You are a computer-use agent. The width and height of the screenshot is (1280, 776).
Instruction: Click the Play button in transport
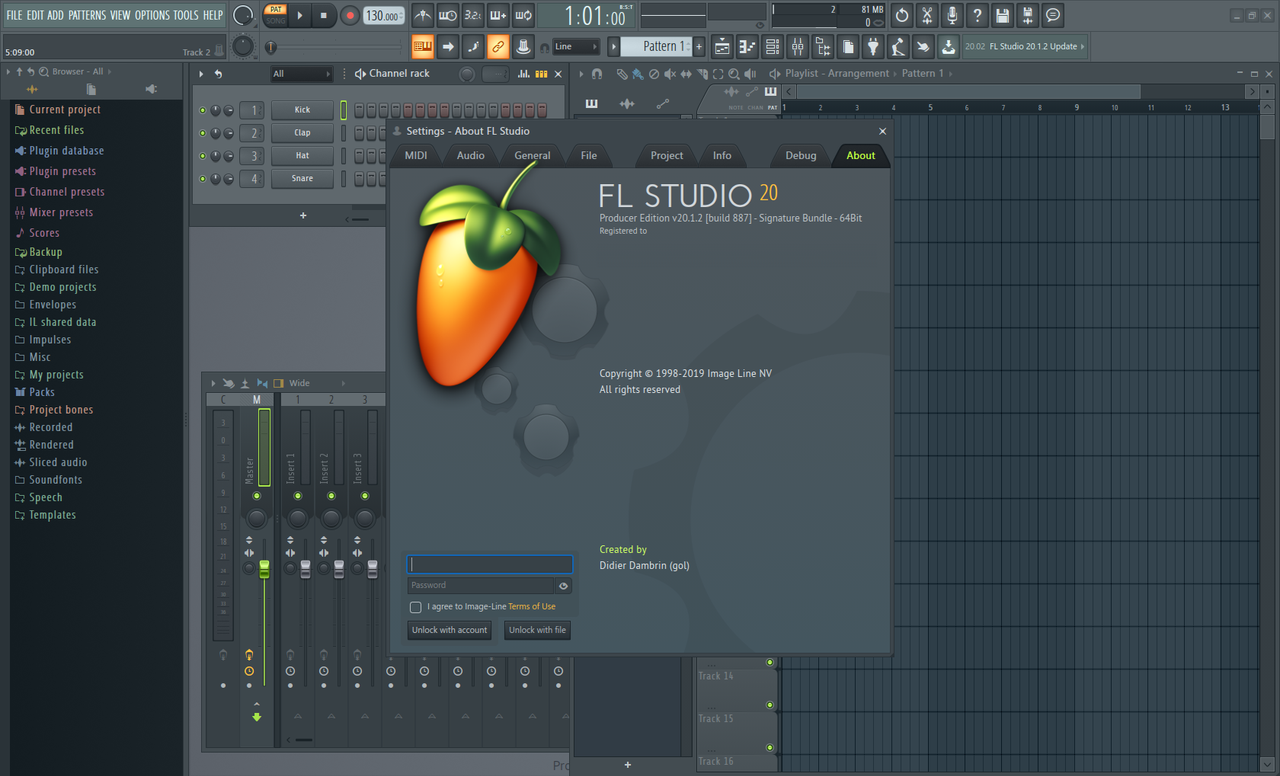tap(299, 15)
